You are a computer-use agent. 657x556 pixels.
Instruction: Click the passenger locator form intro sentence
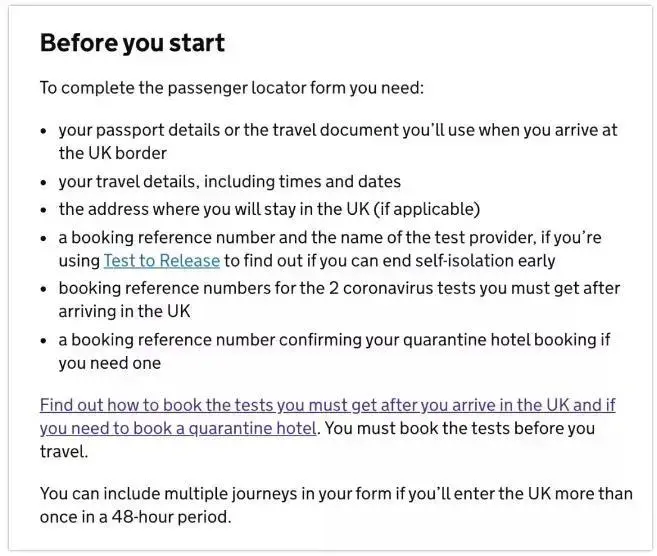coord(232,88)
